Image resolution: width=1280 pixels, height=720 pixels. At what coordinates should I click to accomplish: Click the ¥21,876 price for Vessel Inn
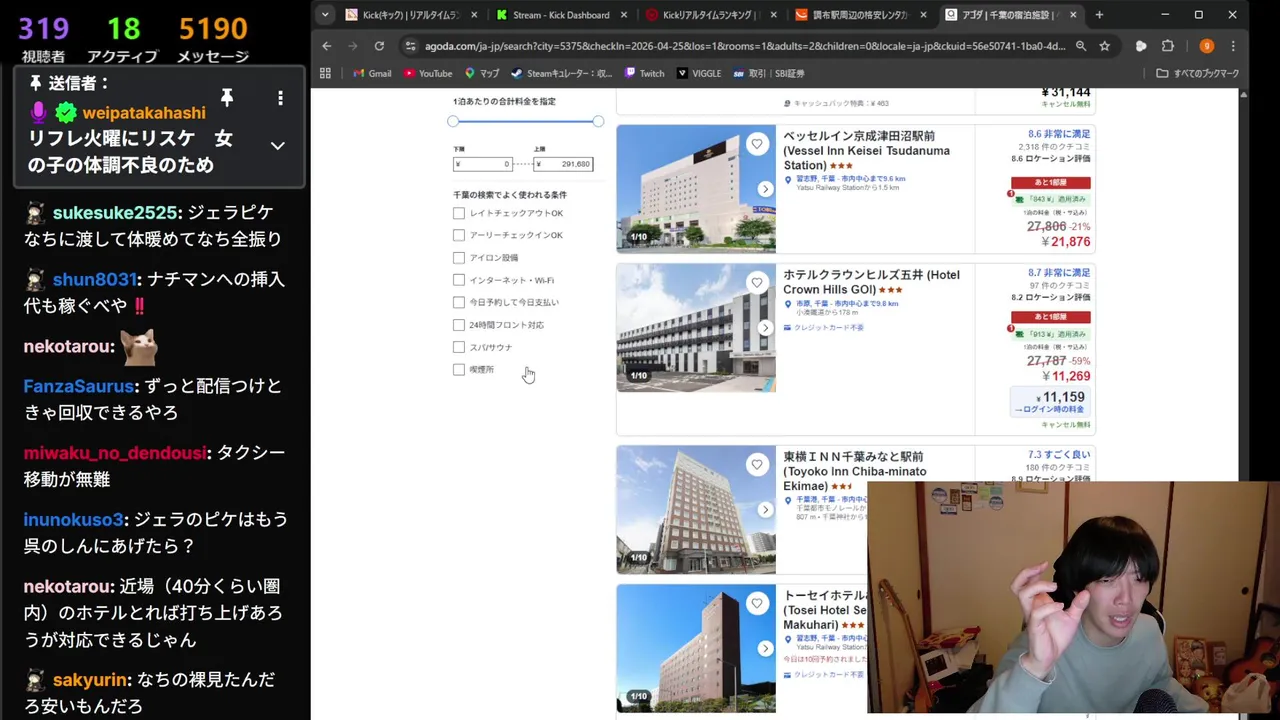coord(1065,242)
